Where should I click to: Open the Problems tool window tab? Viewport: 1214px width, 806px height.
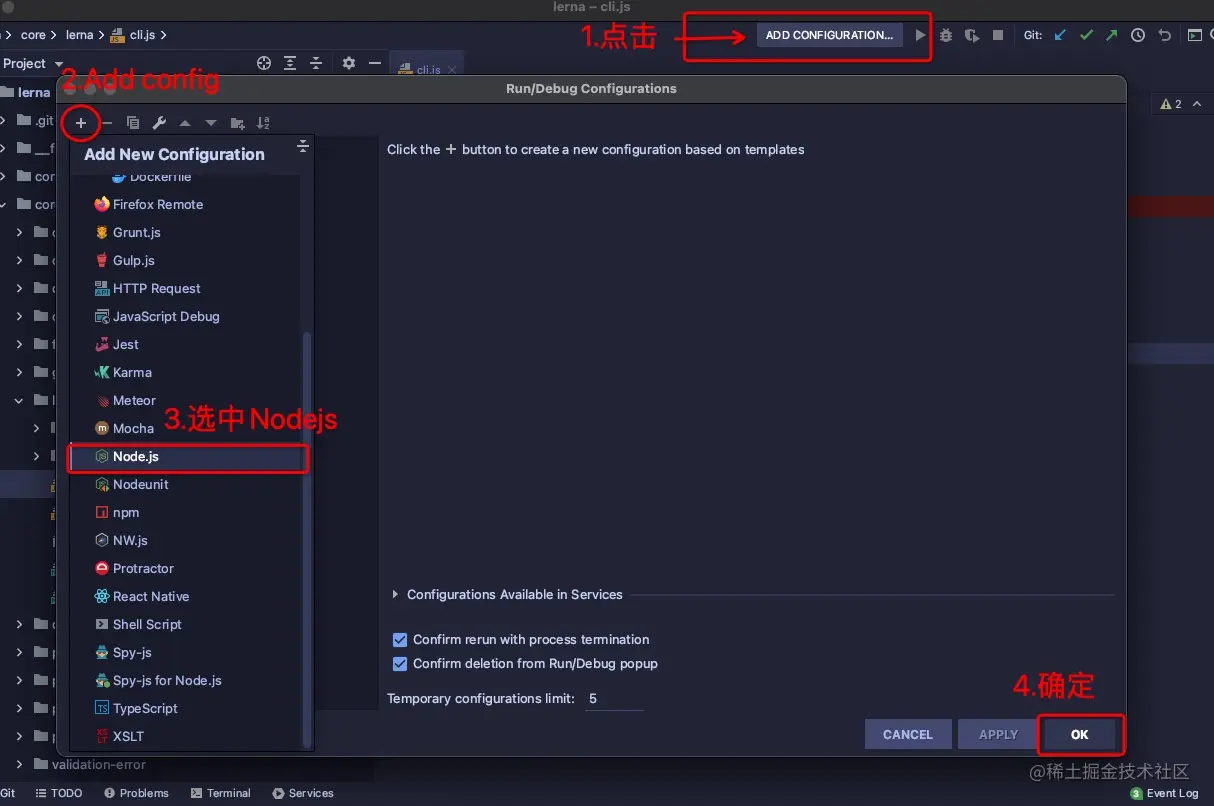135,794
